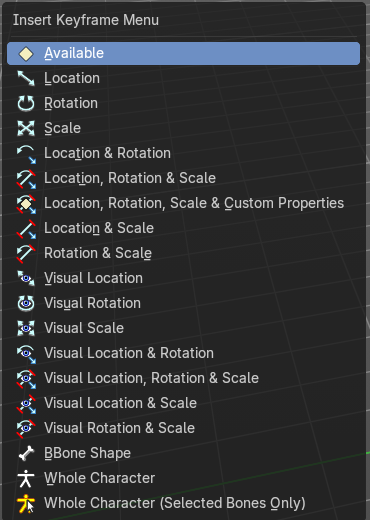Select Visual Location & Scale
370x520 pixels.
pos(183,403)
